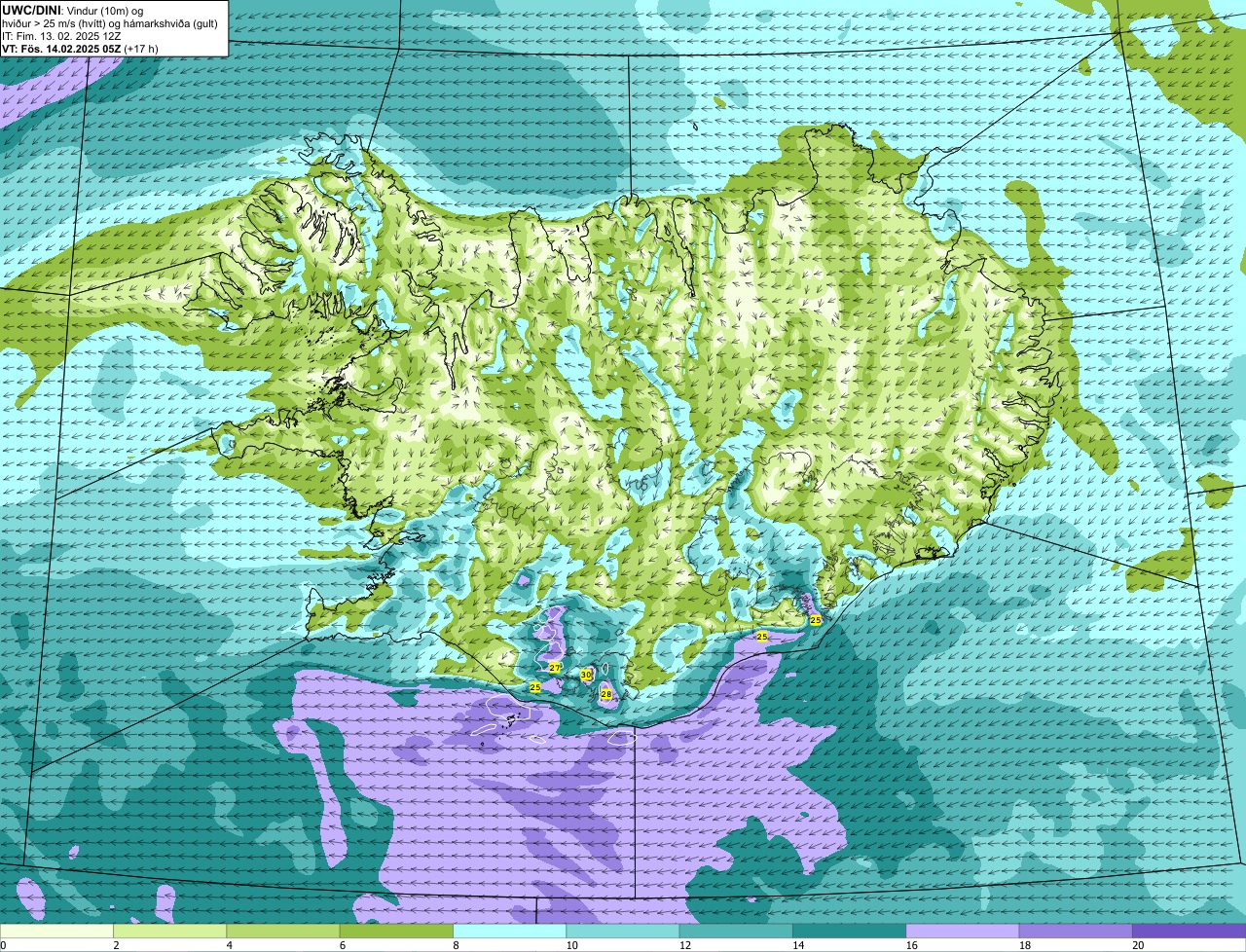The image size is (1246, 952).
Task: Click the legend tick number 18
Action: [x=1024, y=945]
